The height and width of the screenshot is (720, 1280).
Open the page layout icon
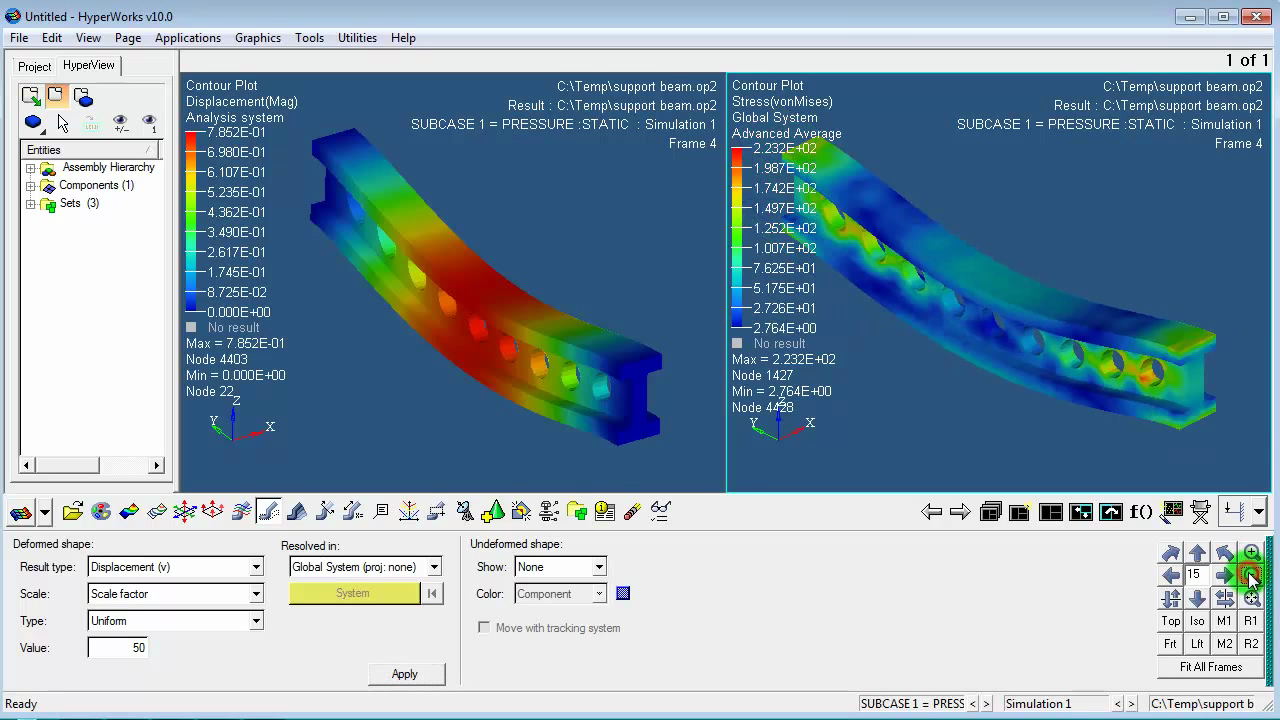pos(1050,512)
